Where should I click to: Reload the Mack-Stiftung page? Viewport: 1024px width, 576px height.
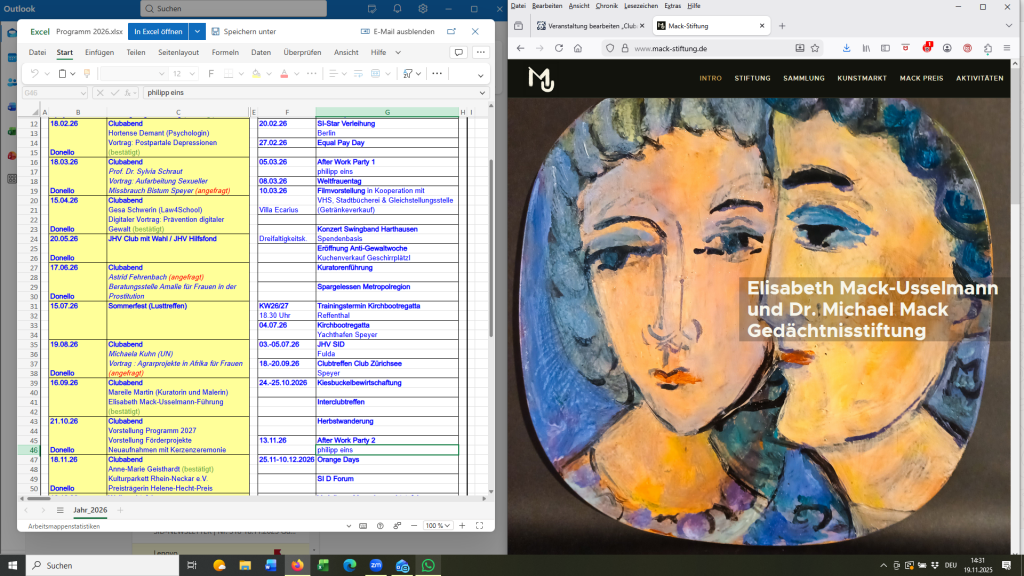point(559,48)
